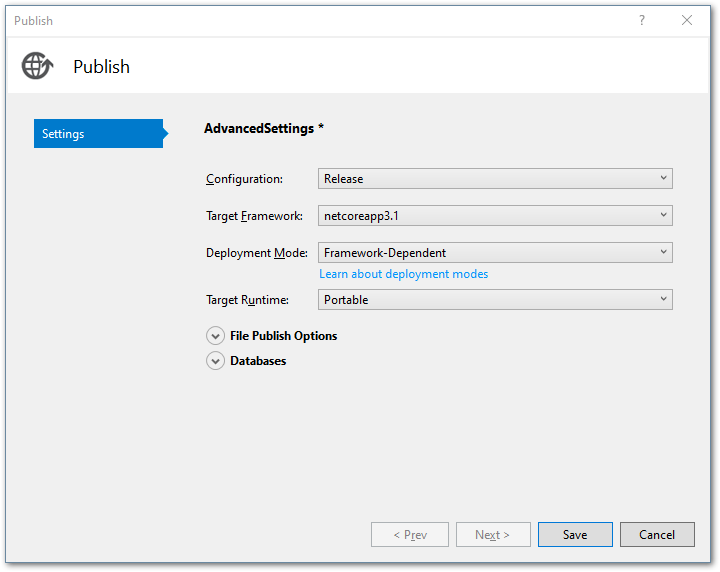Expand File Publish Options with chevron icon
This screenshot has width=720, height=572.
215,336
